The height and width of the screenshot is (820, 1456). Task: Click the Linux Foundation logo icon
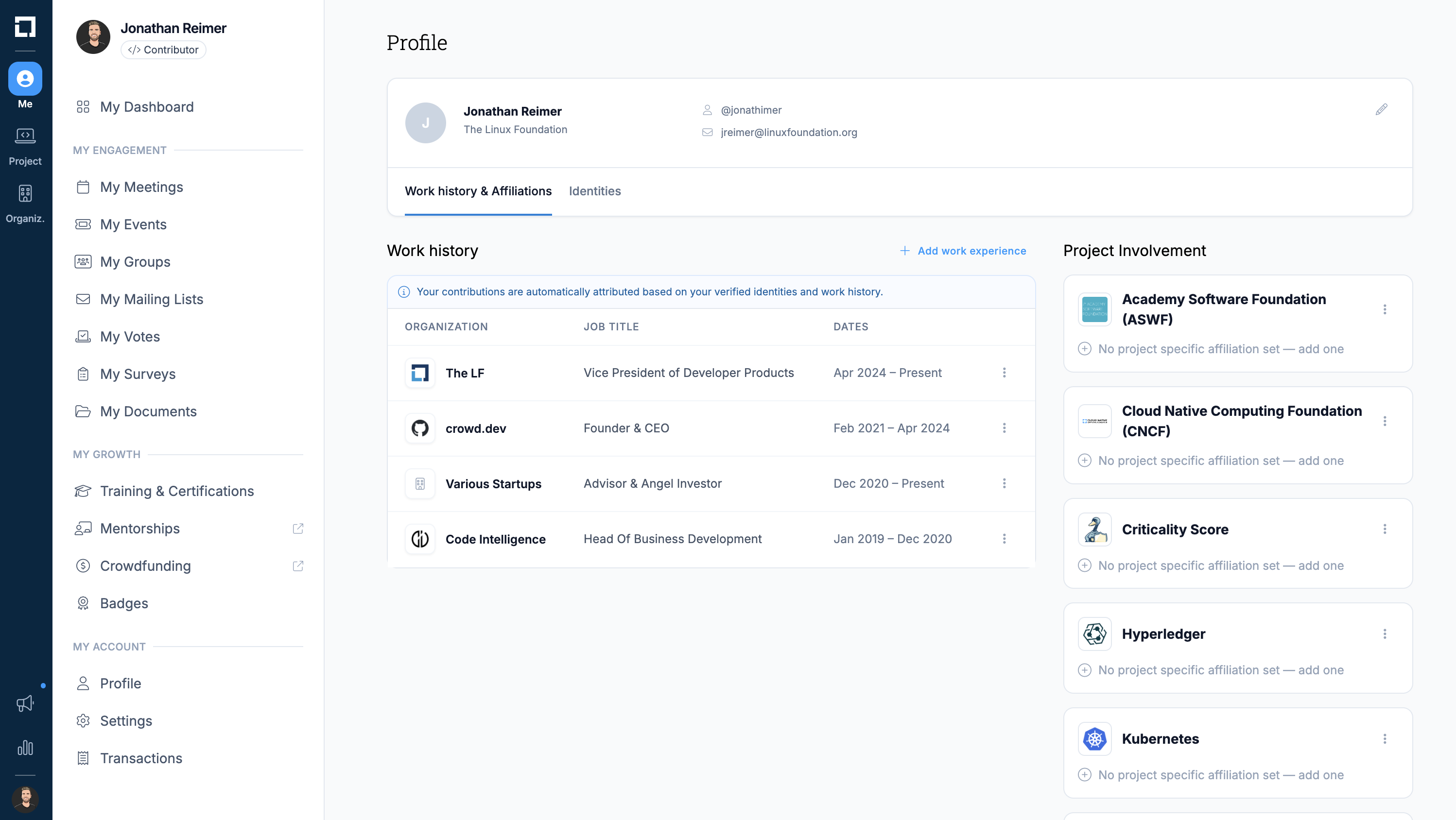pos(25,26)
